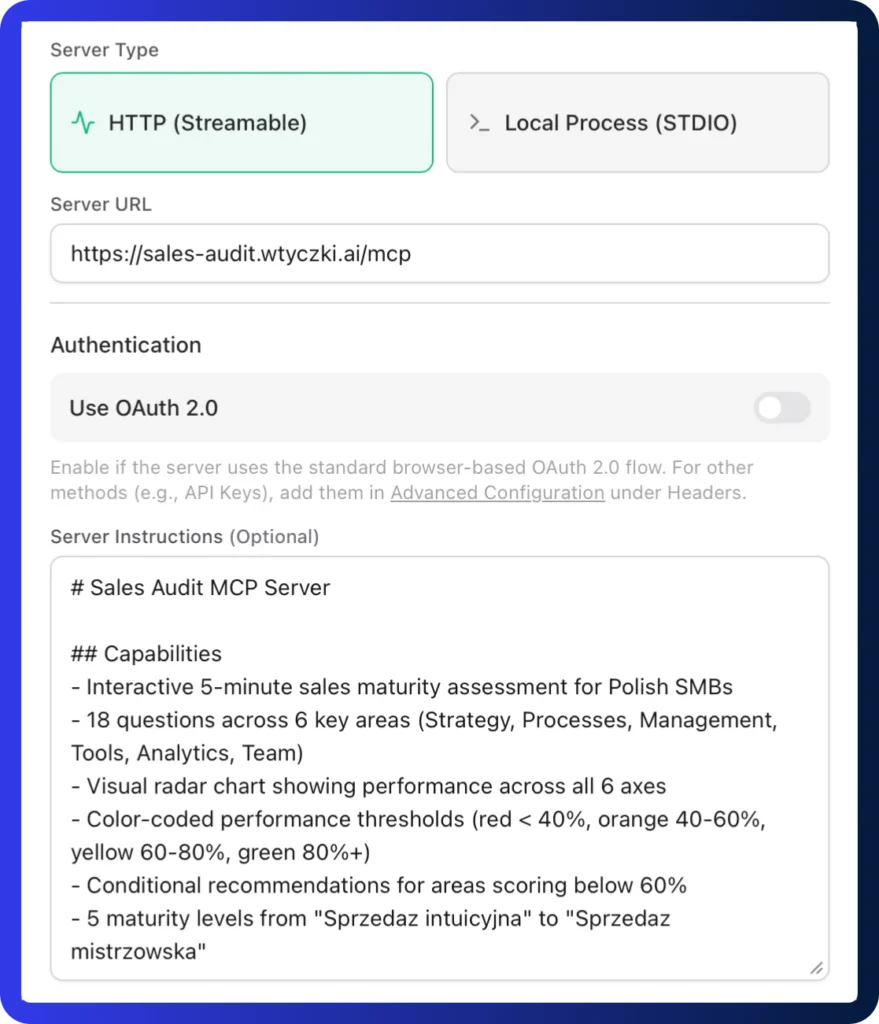Click the "18 questions across 6 key areas" line
Viewport: 879px width, 1024px height.
[x=423, y=720]
